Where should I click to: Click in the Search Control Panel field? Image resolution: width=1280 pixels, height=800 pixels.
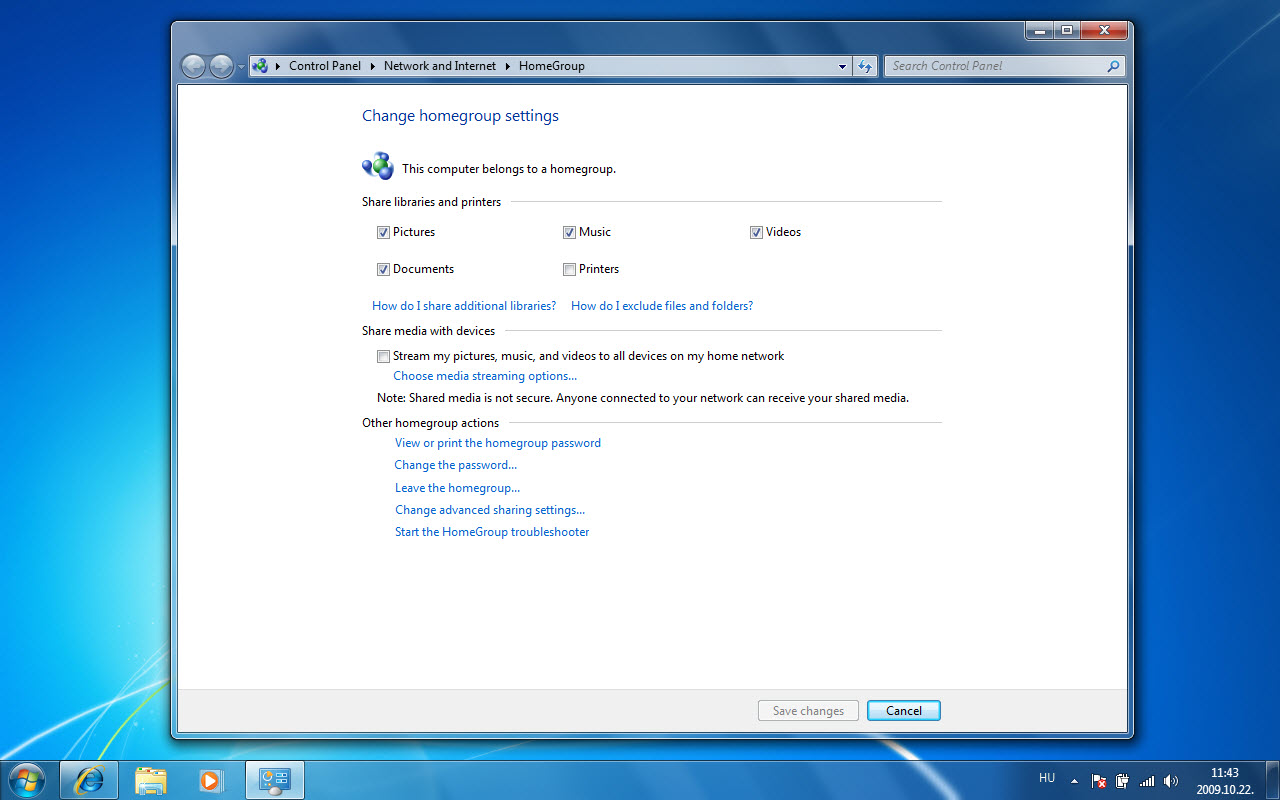(x=995, y=66)
